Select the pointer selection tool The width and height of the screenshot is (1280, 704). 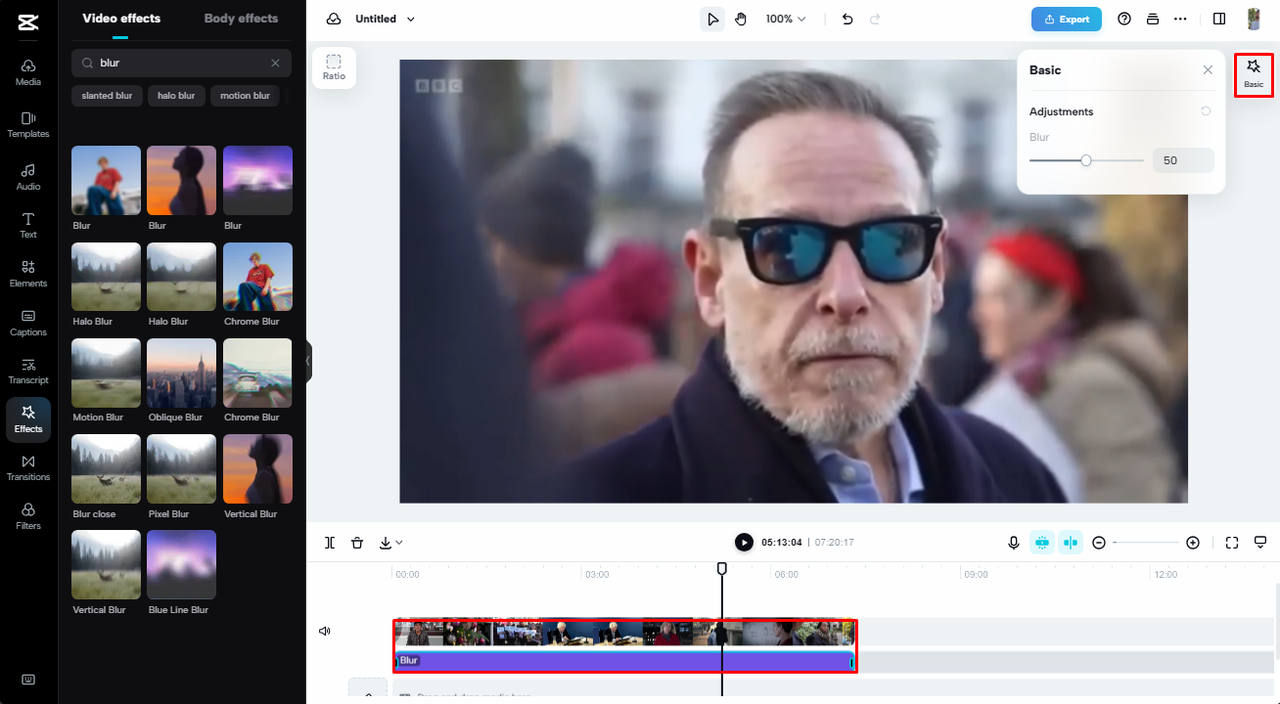click(712, 19)
